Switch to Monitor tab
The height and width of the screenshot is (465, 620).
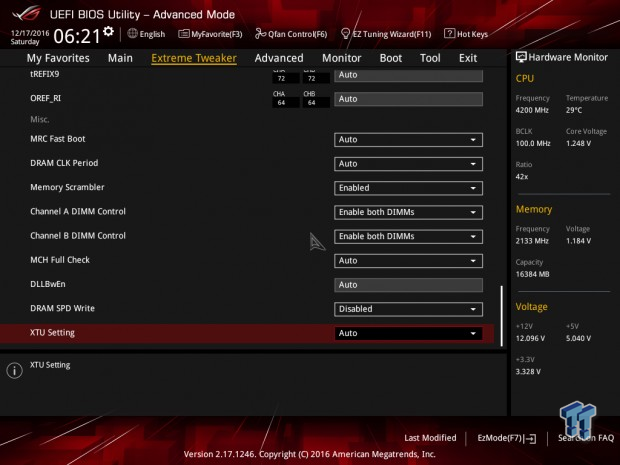(342, 58)
